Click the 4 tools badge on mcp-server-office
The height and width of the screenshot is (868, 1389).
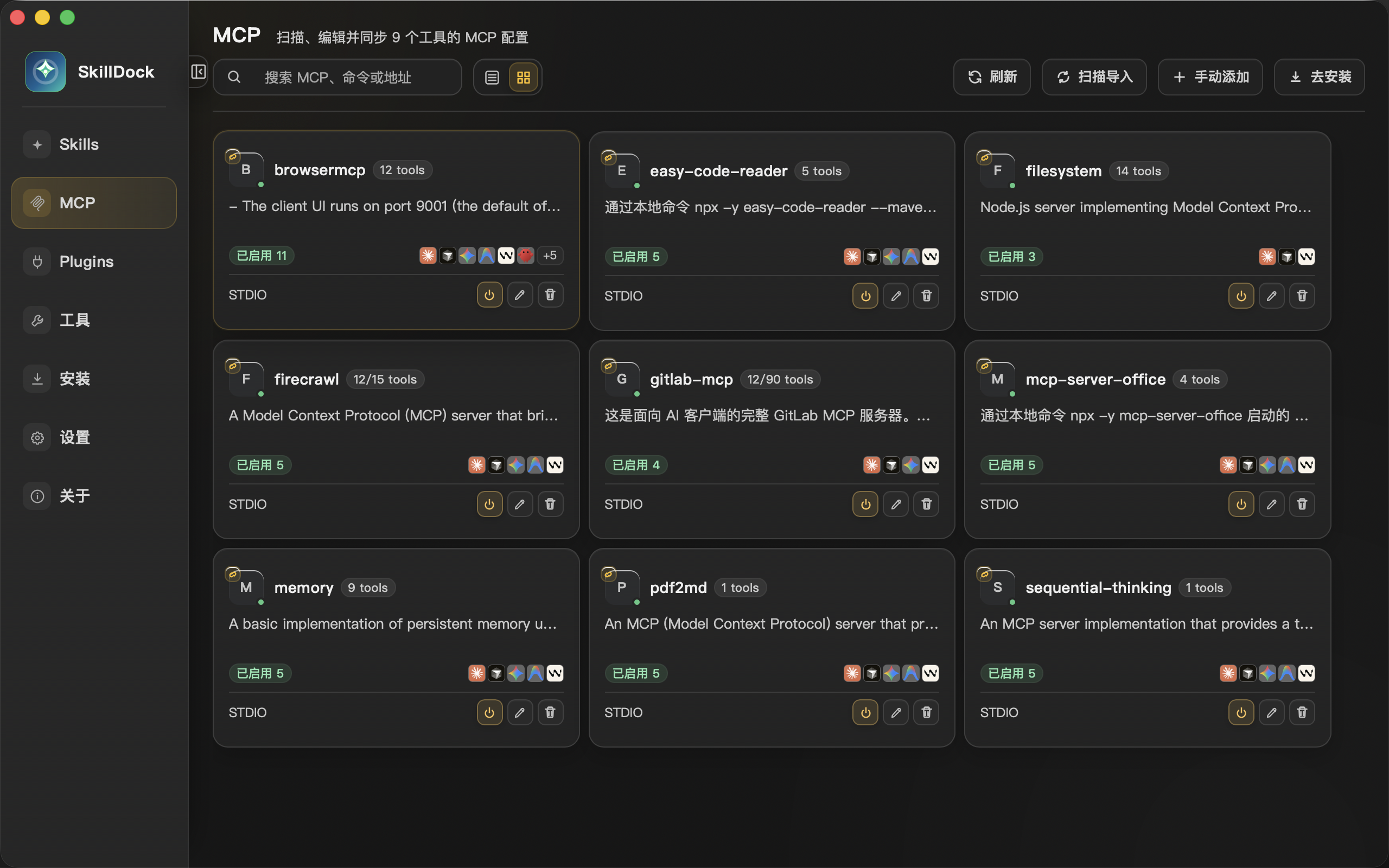[1199, 379]
